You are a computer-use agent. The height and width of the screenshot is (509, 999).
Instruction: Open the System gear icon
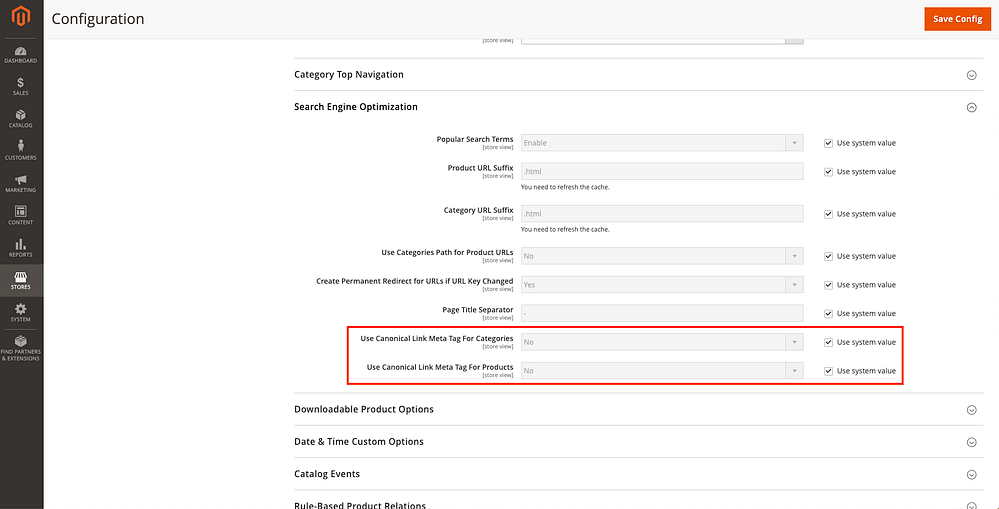click(21, 310)
